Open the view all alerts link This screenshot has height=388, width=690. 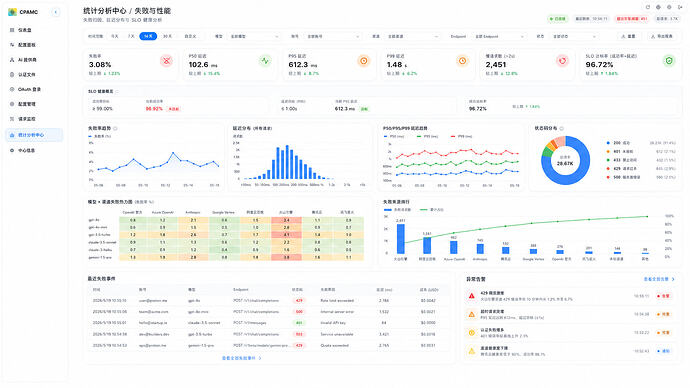pyautogui.click(x=659, y=279)
